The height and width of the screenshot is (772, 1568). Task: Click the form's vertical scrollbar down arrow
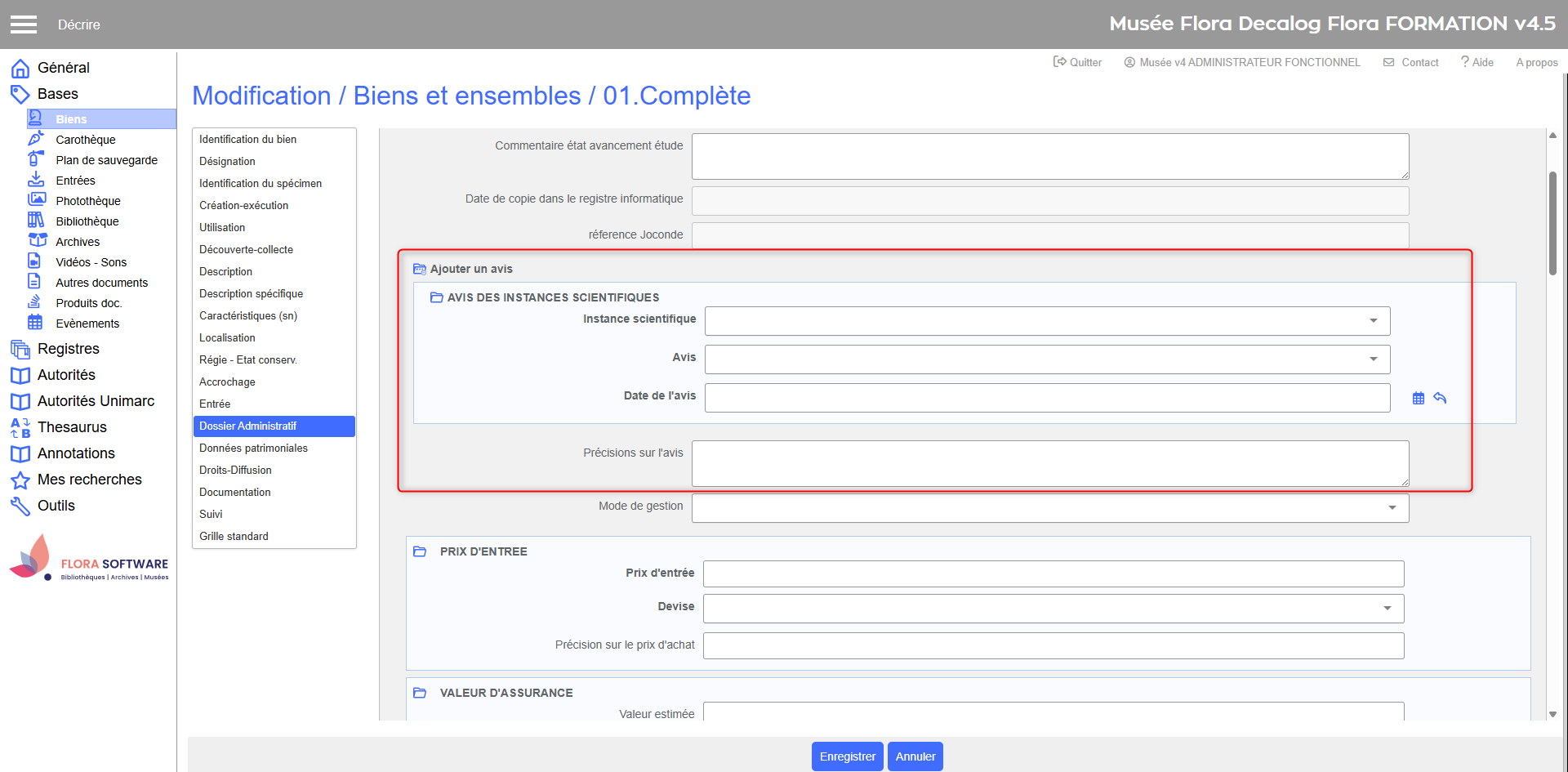pos(1552,714)
